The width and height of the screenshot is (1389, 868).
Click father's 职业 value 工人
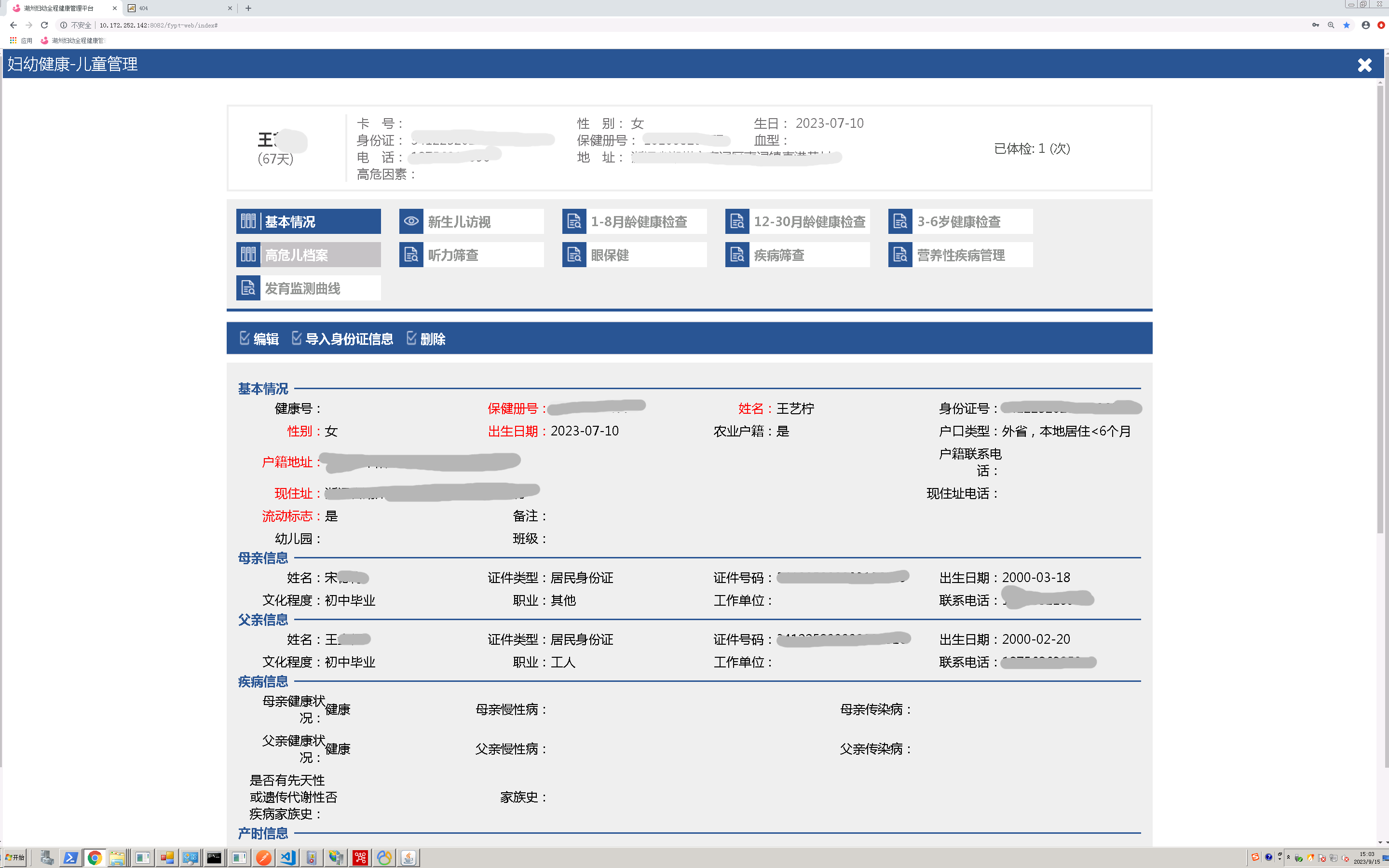[562, 663]
